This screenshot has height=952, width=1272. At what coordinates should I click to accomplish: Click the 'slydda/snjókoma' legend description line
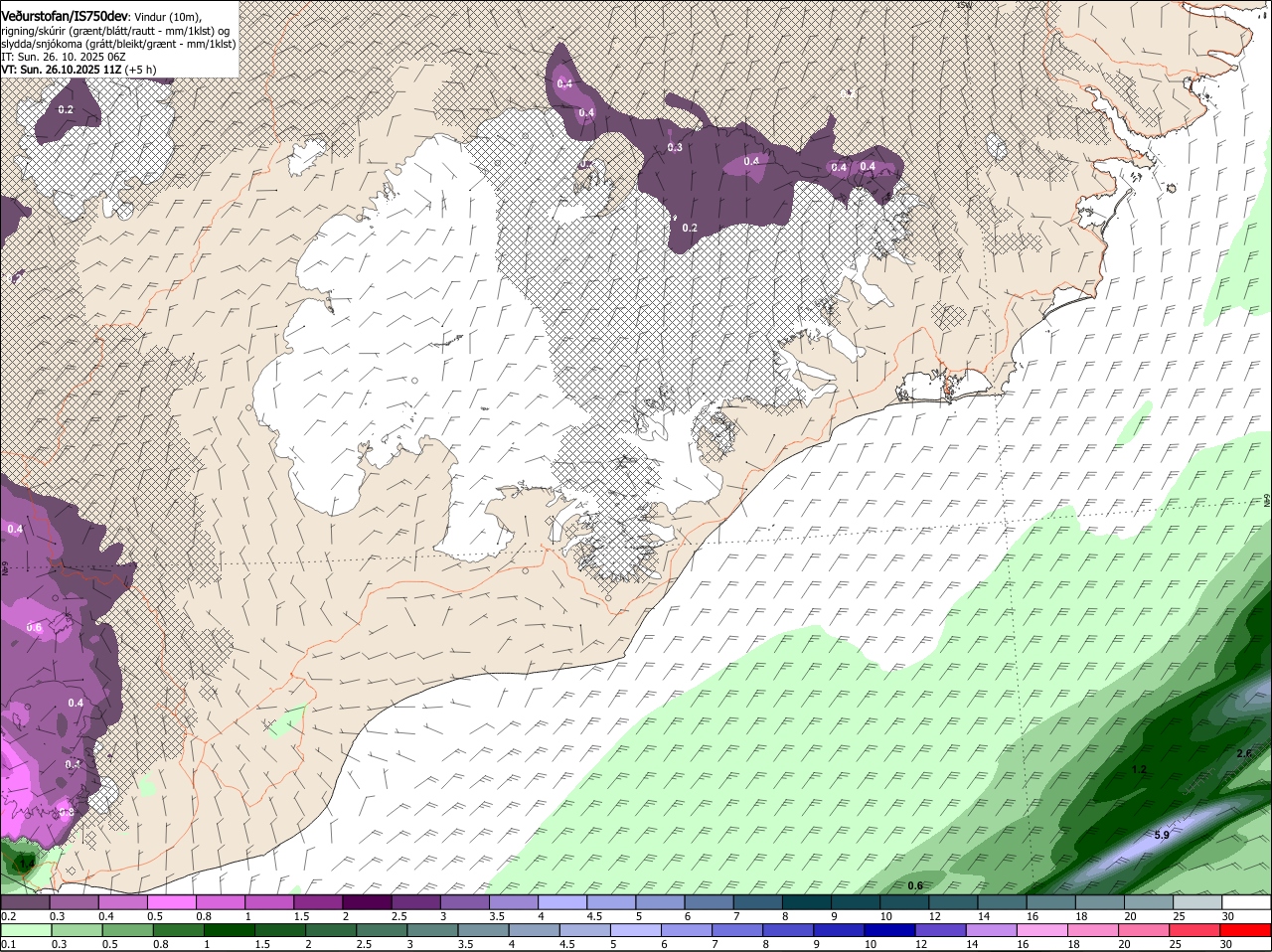point(118,44)
